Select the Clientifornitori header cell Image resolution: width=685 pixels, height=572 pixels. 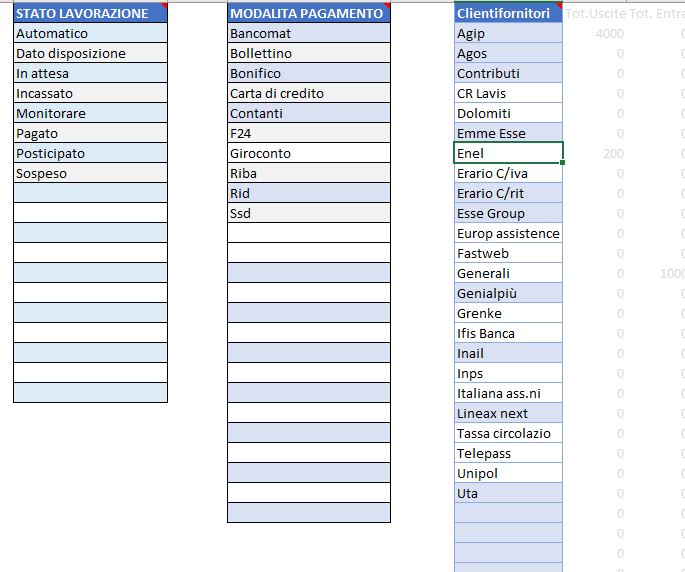coord(509,13)
